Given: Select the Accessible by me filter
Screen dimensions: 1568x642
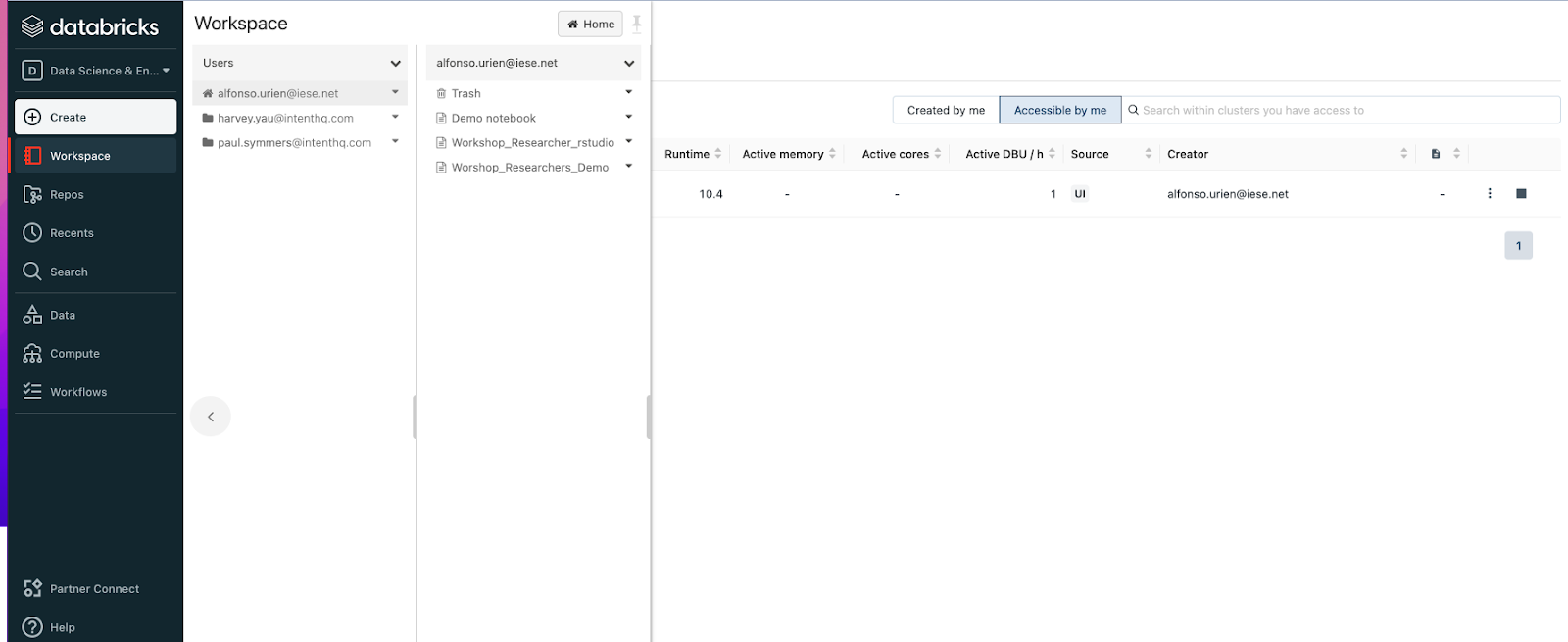Looking at the screenshot, I should pos(1059,110).
